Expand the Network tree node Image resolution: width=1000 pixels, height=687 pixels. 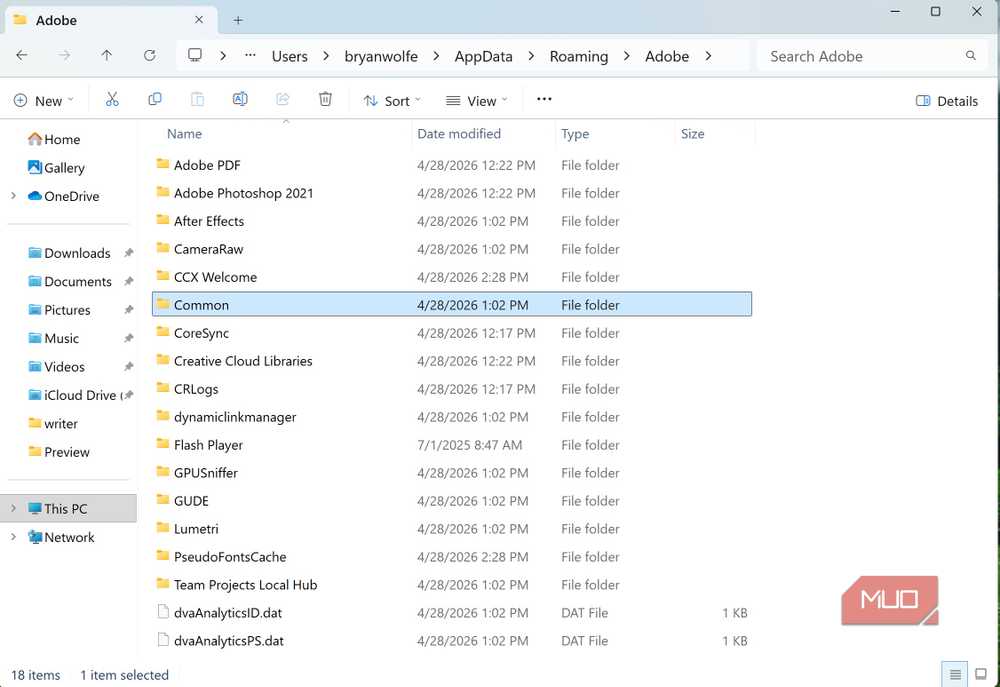pyautogui.click(x=13, y=537)
